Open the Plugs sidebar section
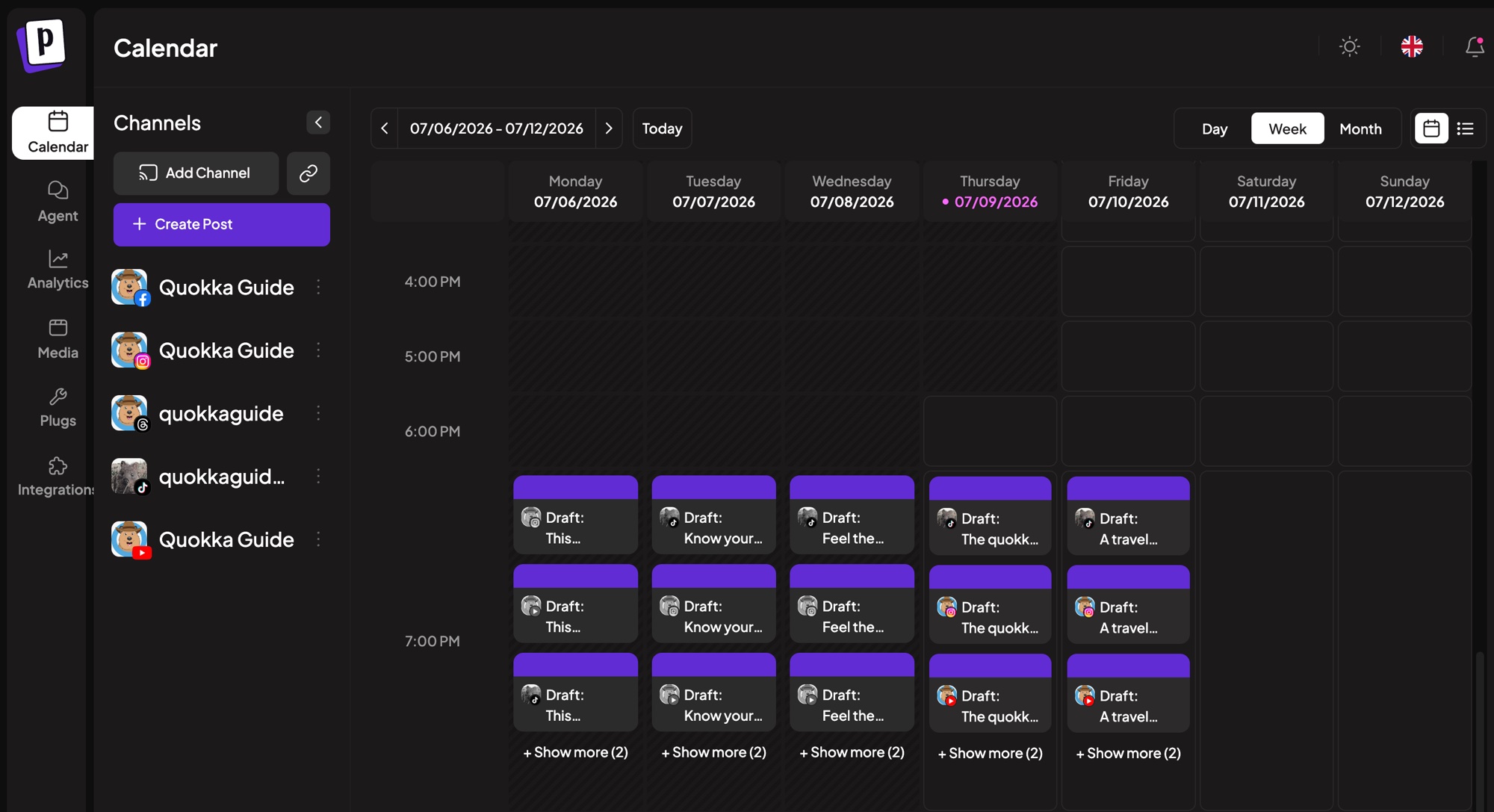 58,408
